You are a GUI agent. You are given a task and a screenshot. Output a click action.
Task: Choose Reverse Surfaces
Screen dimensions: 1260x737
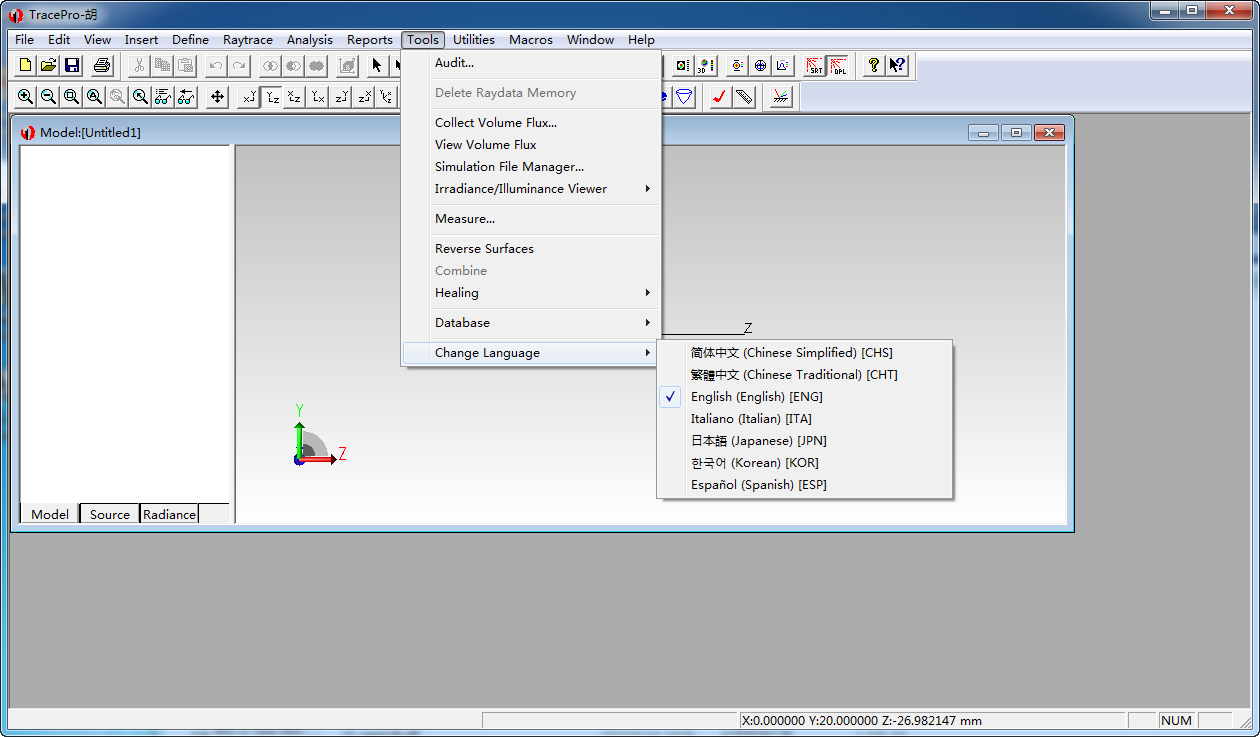click(x=531, y=249)
